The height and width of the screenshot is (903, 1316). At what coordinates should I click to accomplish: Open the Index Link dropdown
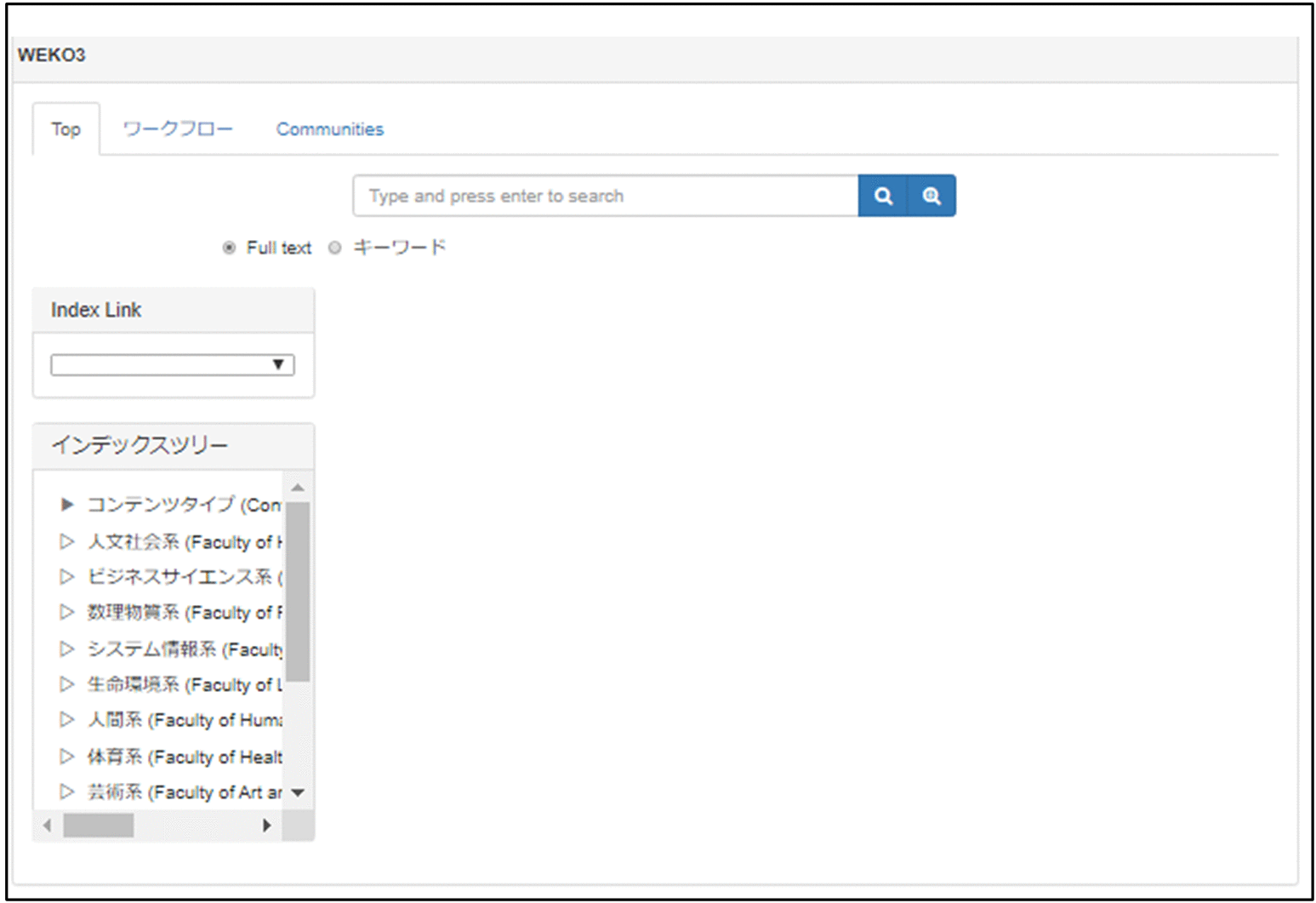tap(173, 365)
